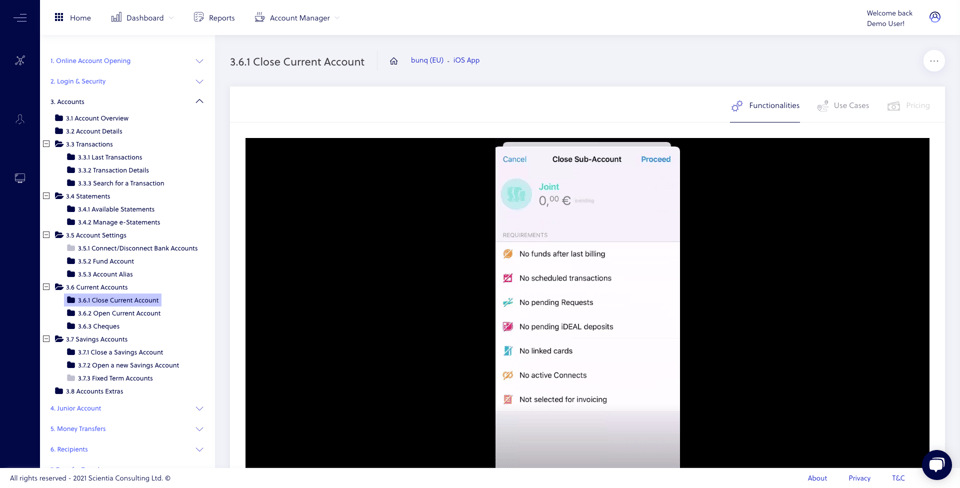Click the person icon in left rail

[20, 119]
